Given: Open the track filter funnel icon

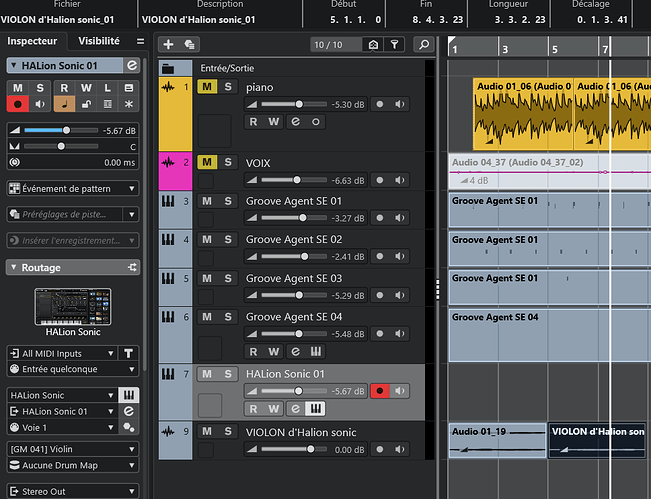Looking at the screenshot, I should pyautogui.click(x=396, y=45).
